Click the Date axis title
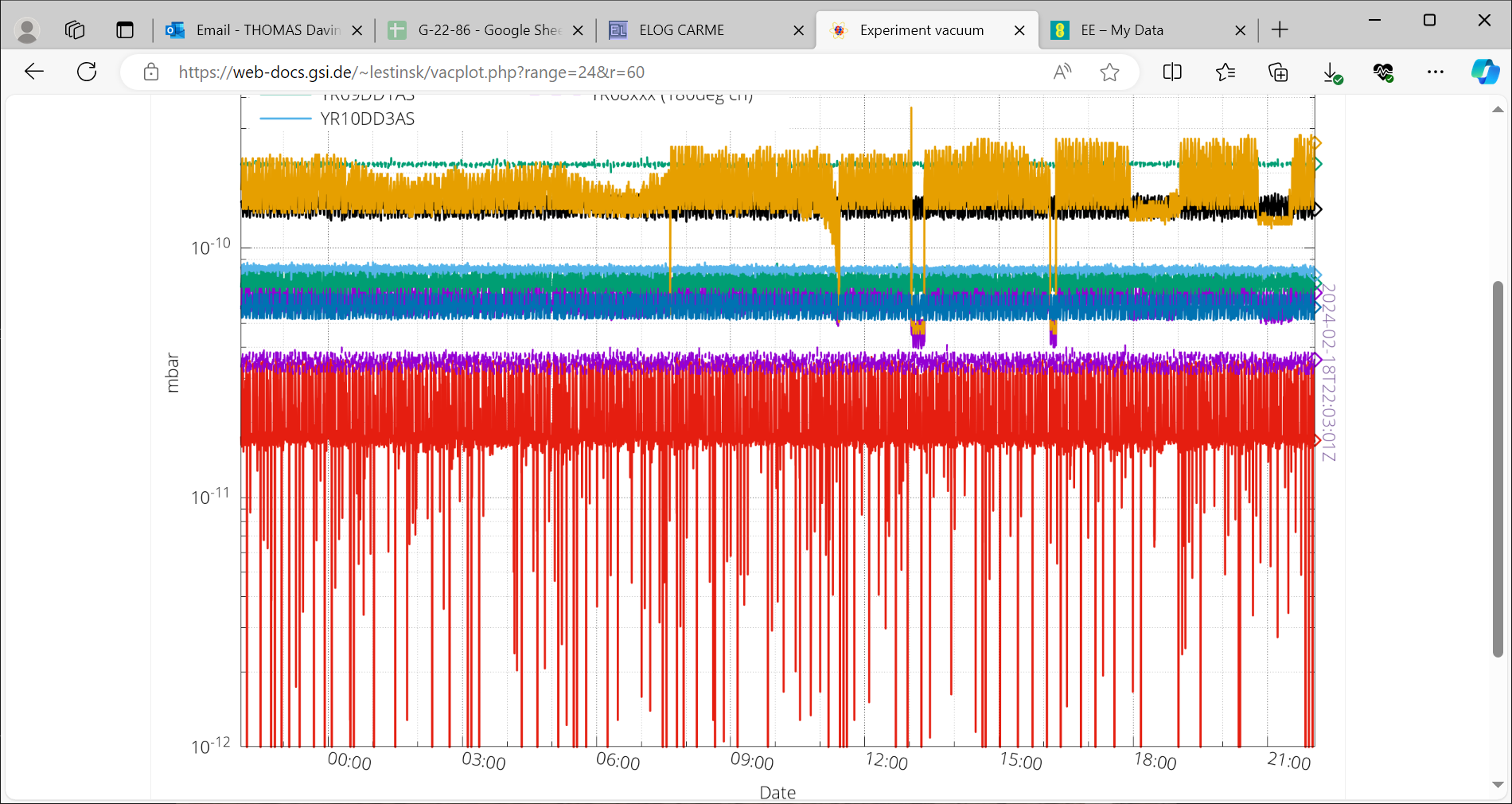Viewport: 1512px width, 804px height. pyautogui.click(x=777, y=793)
